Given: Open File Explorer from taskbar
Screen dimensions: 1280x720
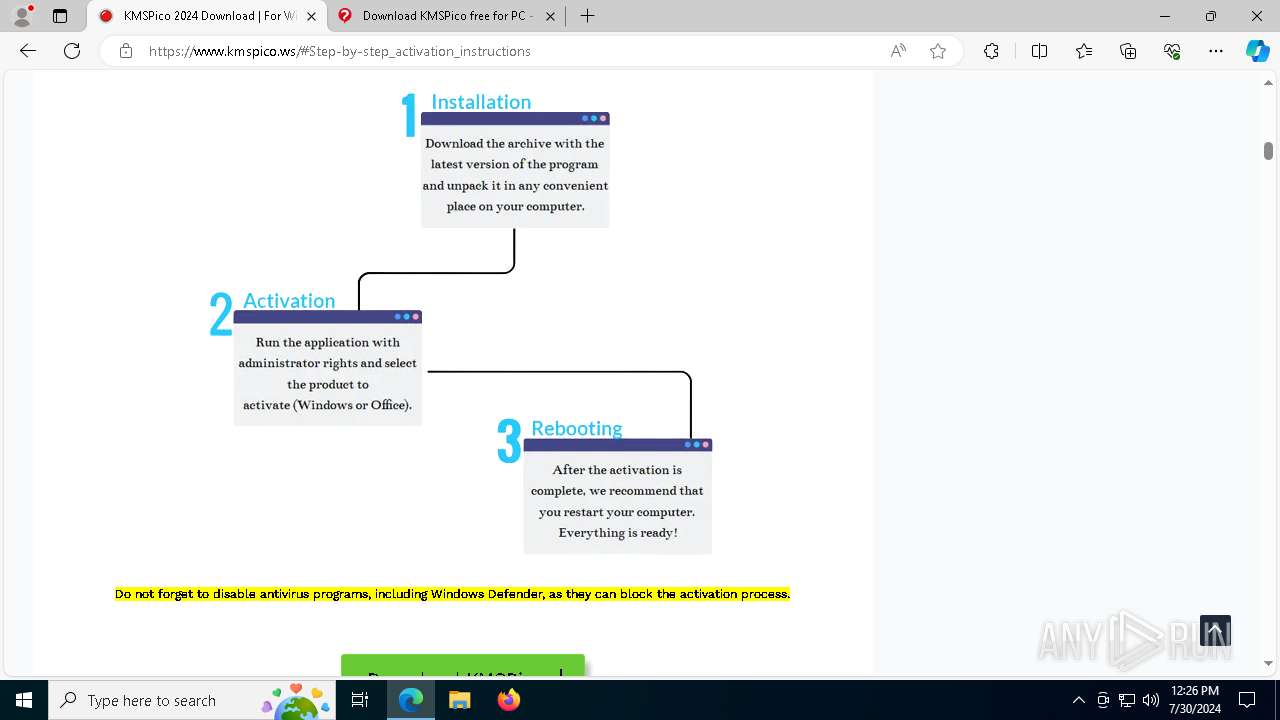Looking at the screenshot, I should (x=459, y=700).
